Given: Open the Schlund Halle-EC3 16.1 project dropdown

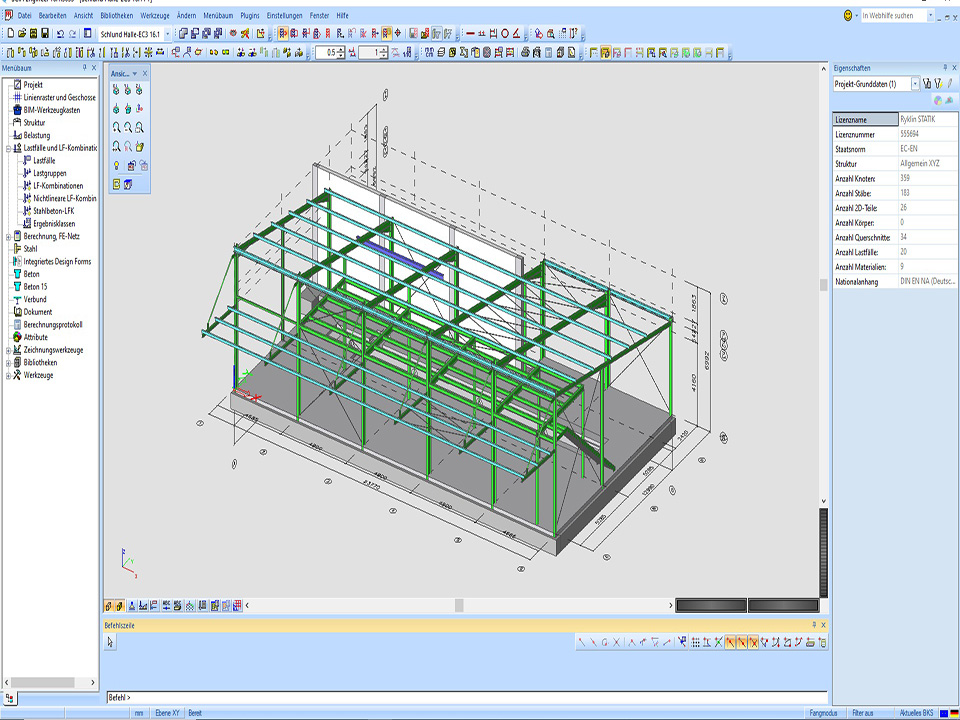Looking at the screenshot, I should pyautogui.click(x=168, y=33).
